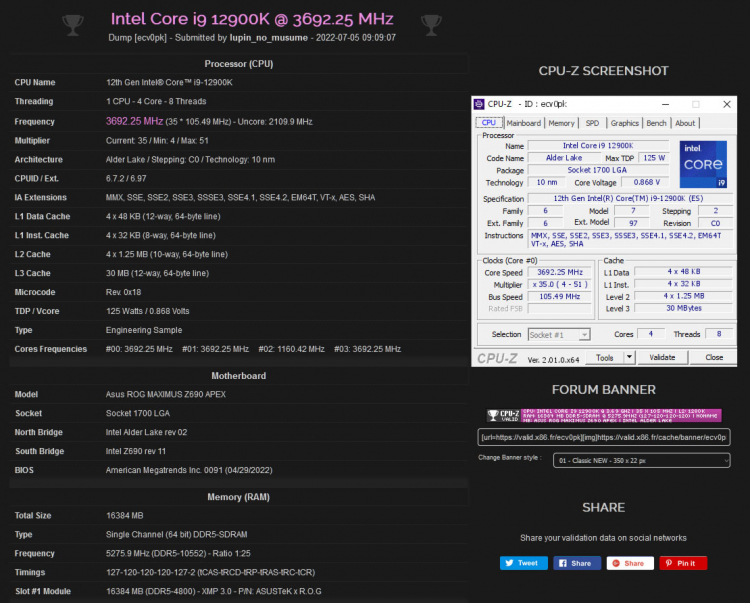The width and height of the screenshot is (750, 603).
Task: Open the Bench tab
Action: click(x=657, y=123)
